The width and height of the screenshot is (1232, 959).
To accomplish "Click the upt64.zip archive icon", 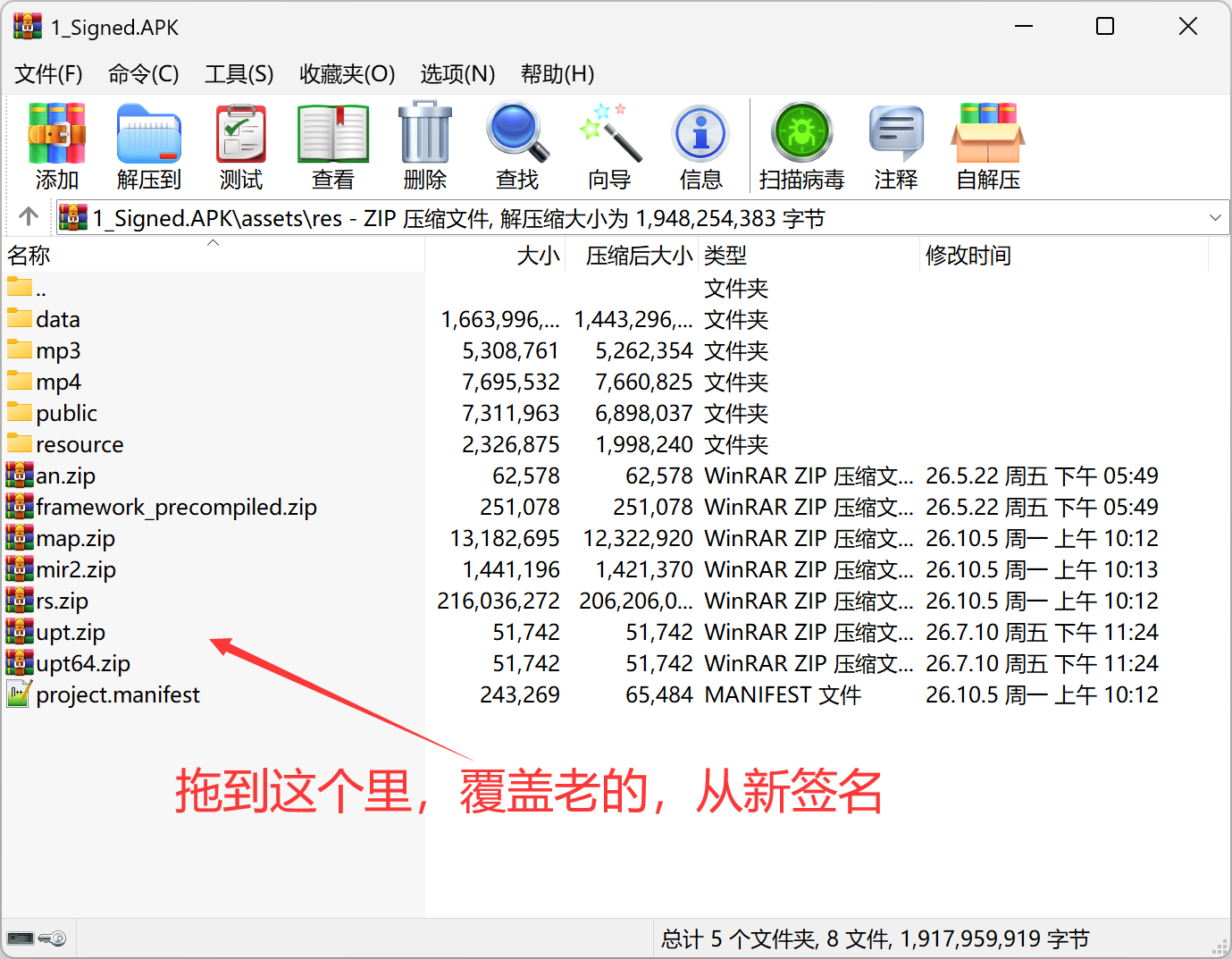I will [20, 662].
